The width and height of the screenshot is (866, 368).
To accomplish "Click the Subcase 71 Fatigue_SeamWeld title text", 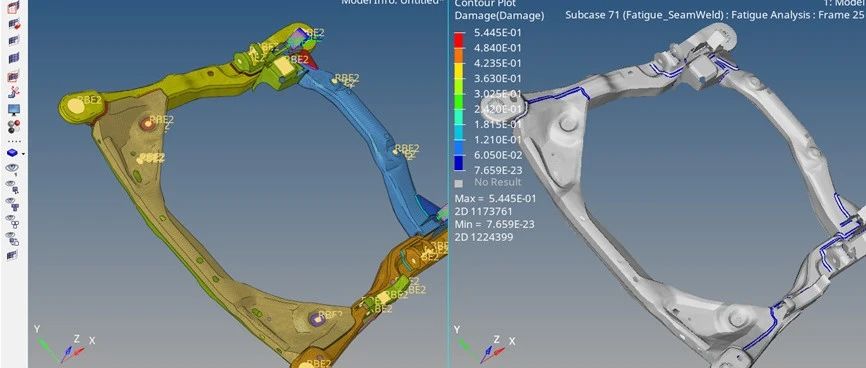I will click(x=644, y=15).
